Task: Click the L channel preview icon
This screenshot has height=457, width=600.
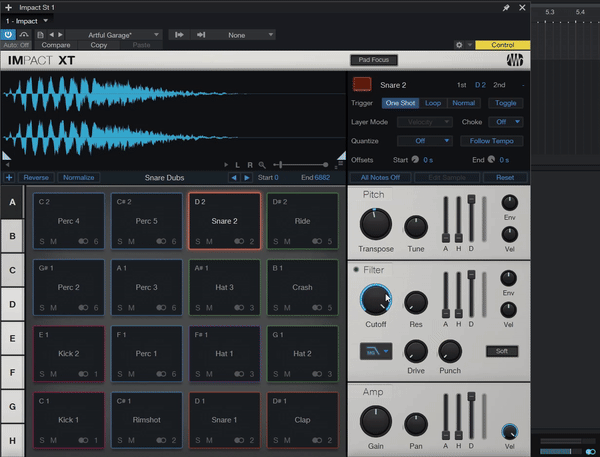Action: click(237, 165)
